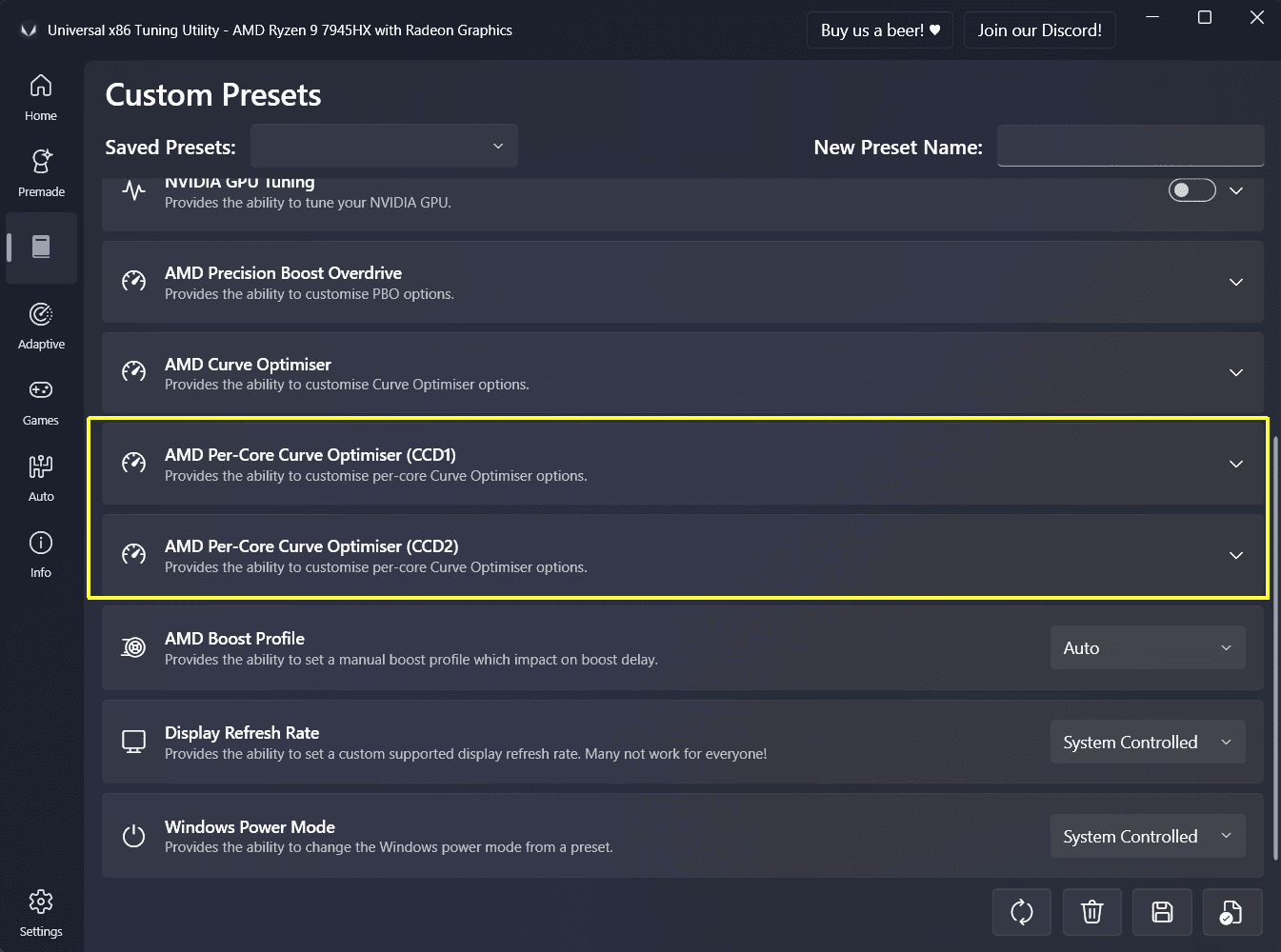Image resolution: width=1281 pixels, height=952 pixels.
Task: Click the Join our Discord button
Action: [1039, 30]
